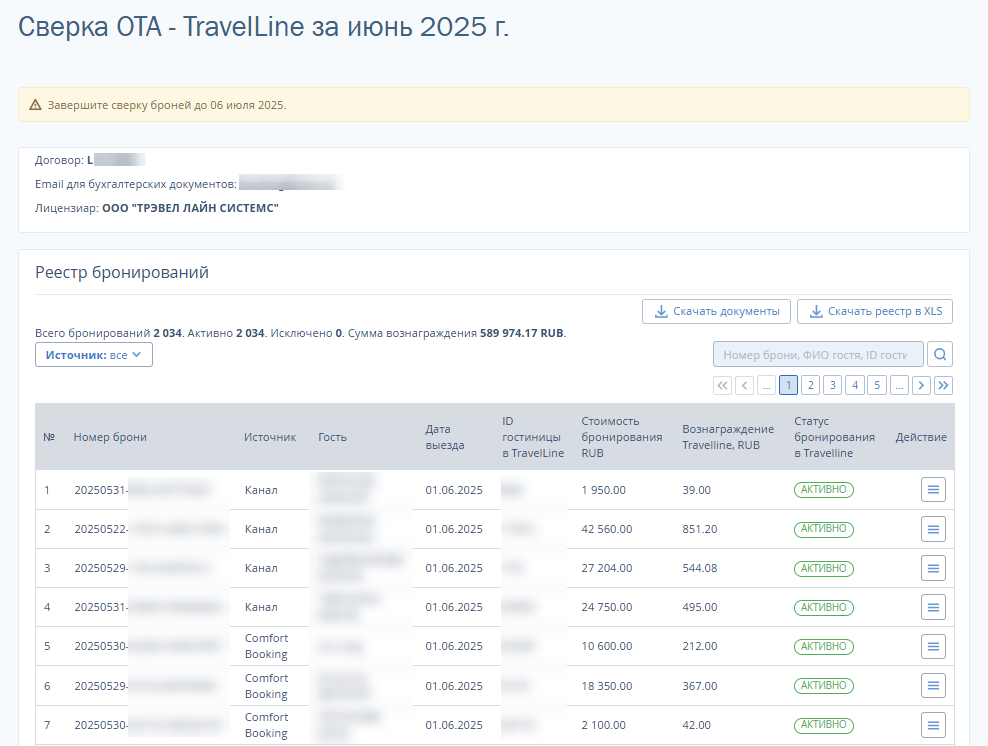Click the warning triangle icon in banner

(x=35, y=105)
